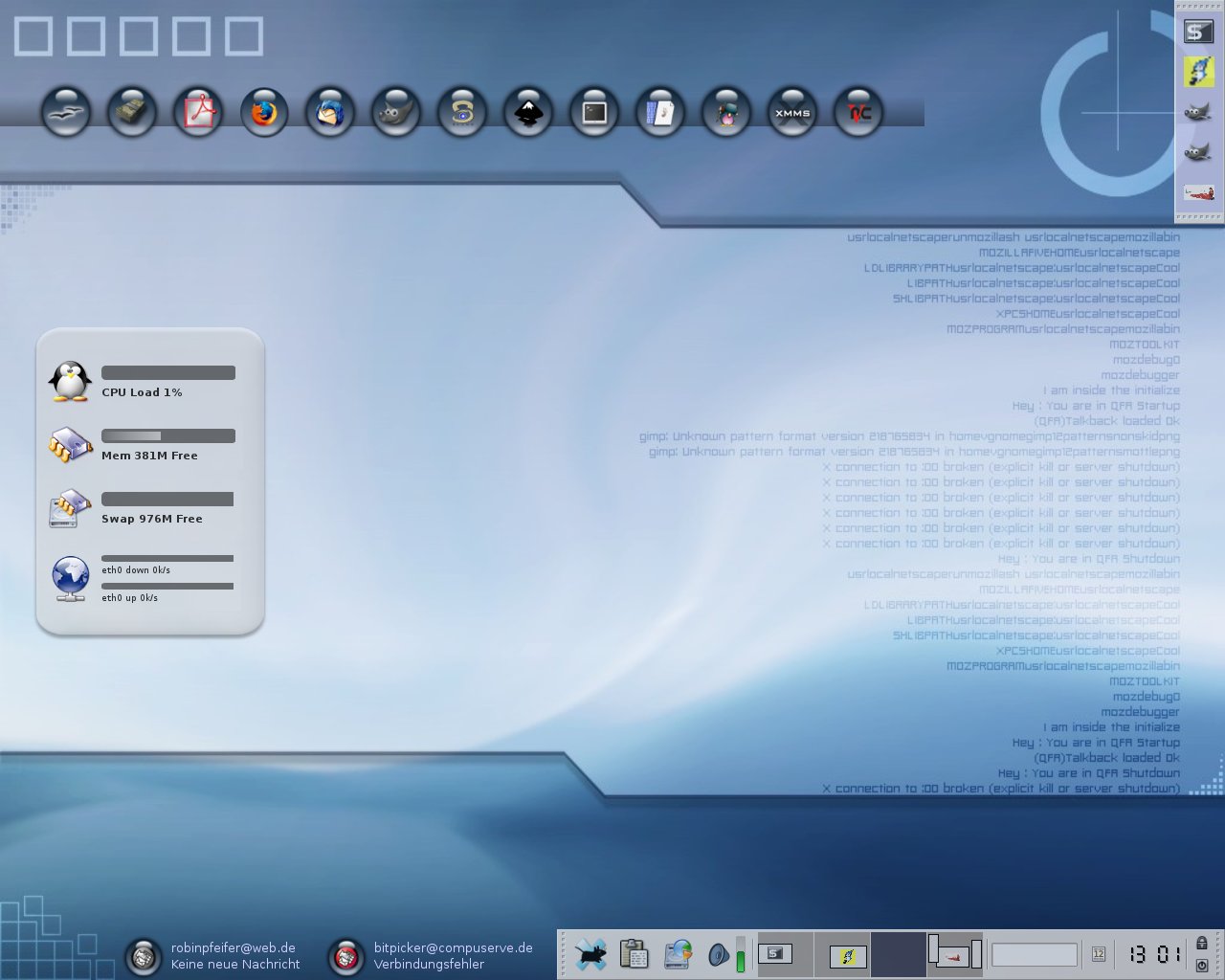Click the speaker volume icon in panel
Image resolution: width=1225 pixels, height=980 pixels.
(718, 955)
